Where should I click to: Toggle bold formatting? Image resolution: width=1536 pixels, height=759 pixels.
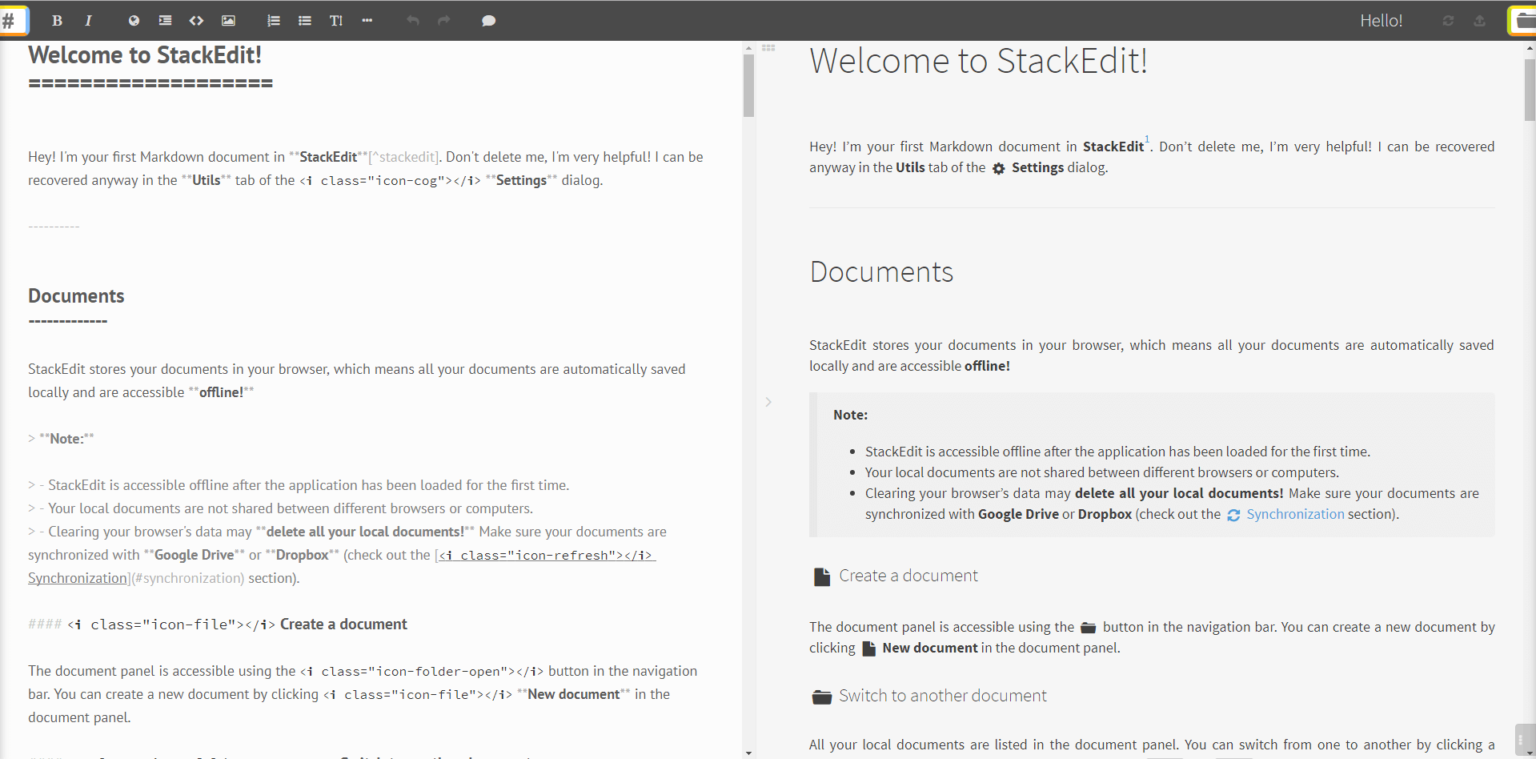(57, 20)
